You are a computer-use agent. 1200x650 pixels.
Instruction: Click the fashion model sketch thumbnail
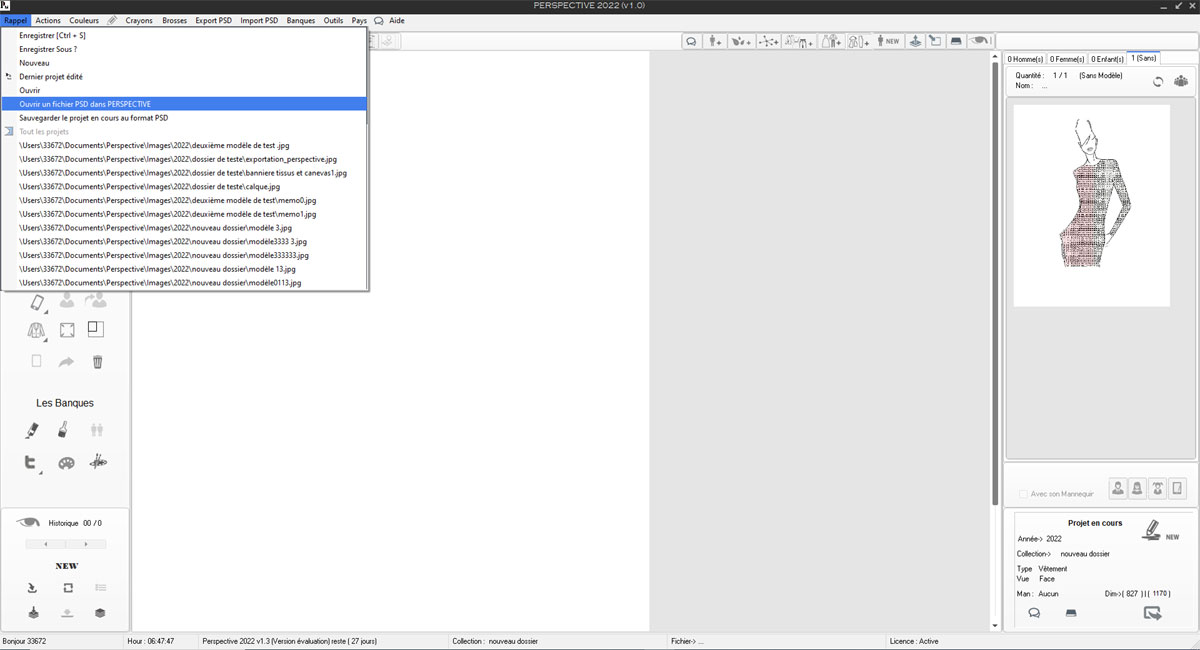1091,205
